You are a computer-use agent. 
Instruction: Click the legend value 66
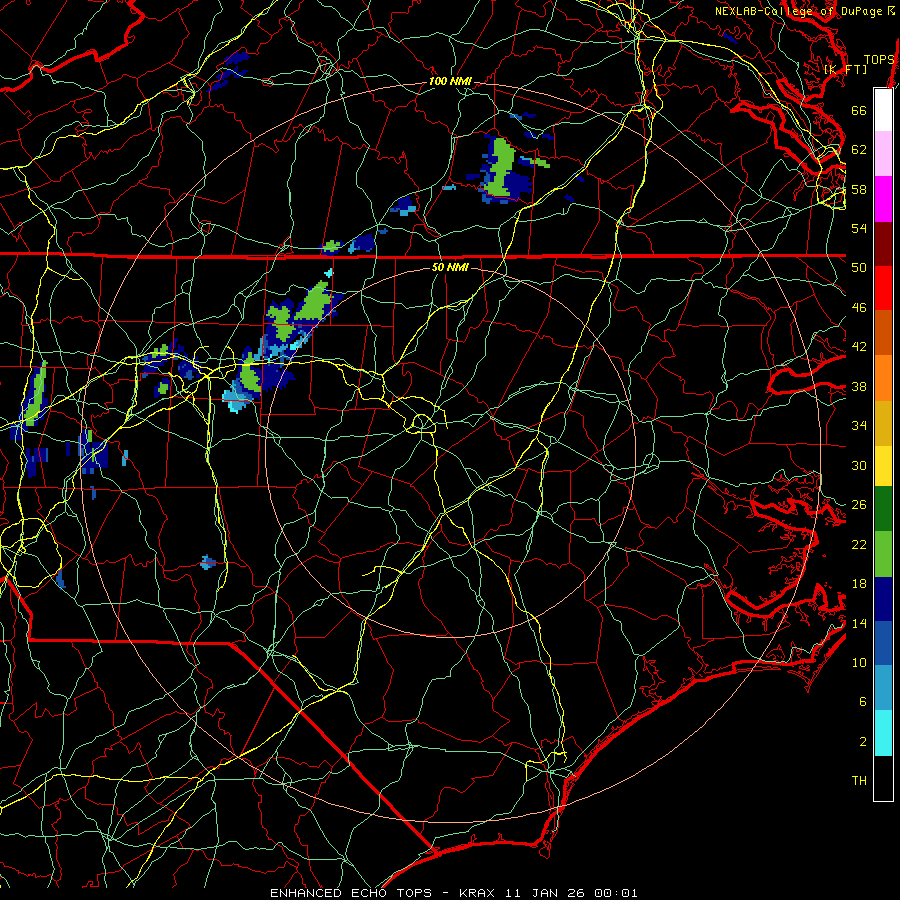pos(859,110)
